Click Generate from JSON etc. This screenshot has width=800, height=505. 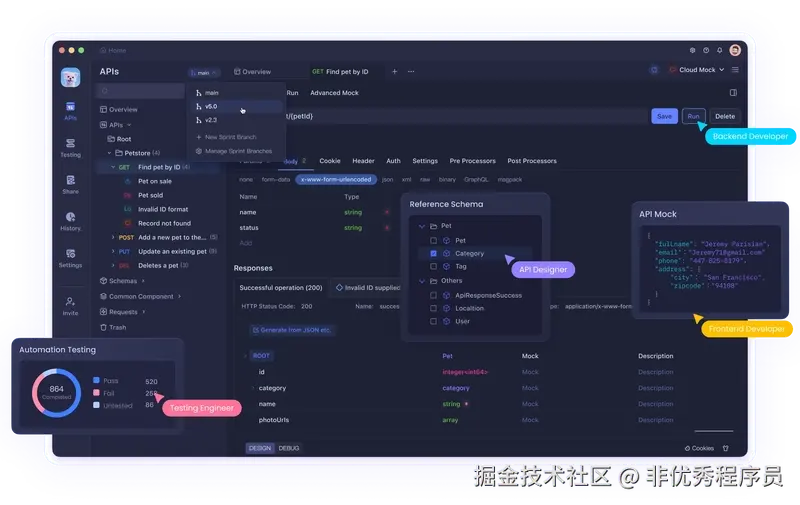292,330
